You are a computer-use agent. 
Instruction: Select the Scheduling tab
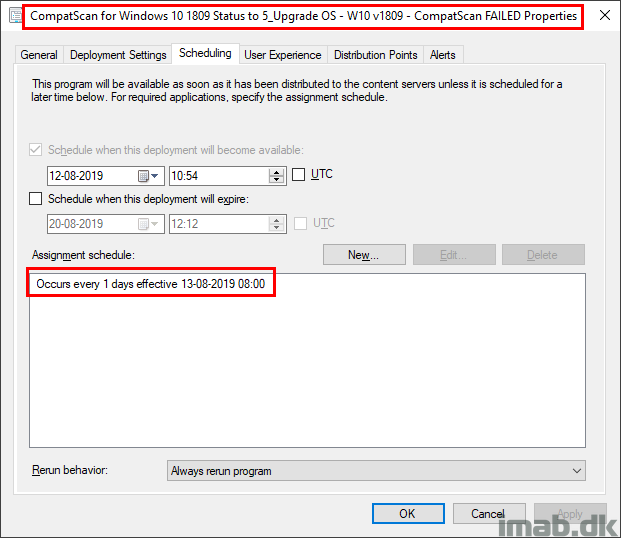click(x=205, y=53)
